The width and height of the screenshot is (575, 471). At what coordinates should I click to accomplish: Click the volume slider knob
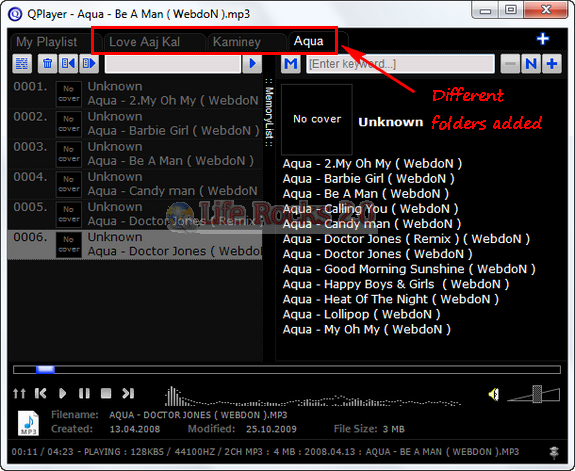537,394
